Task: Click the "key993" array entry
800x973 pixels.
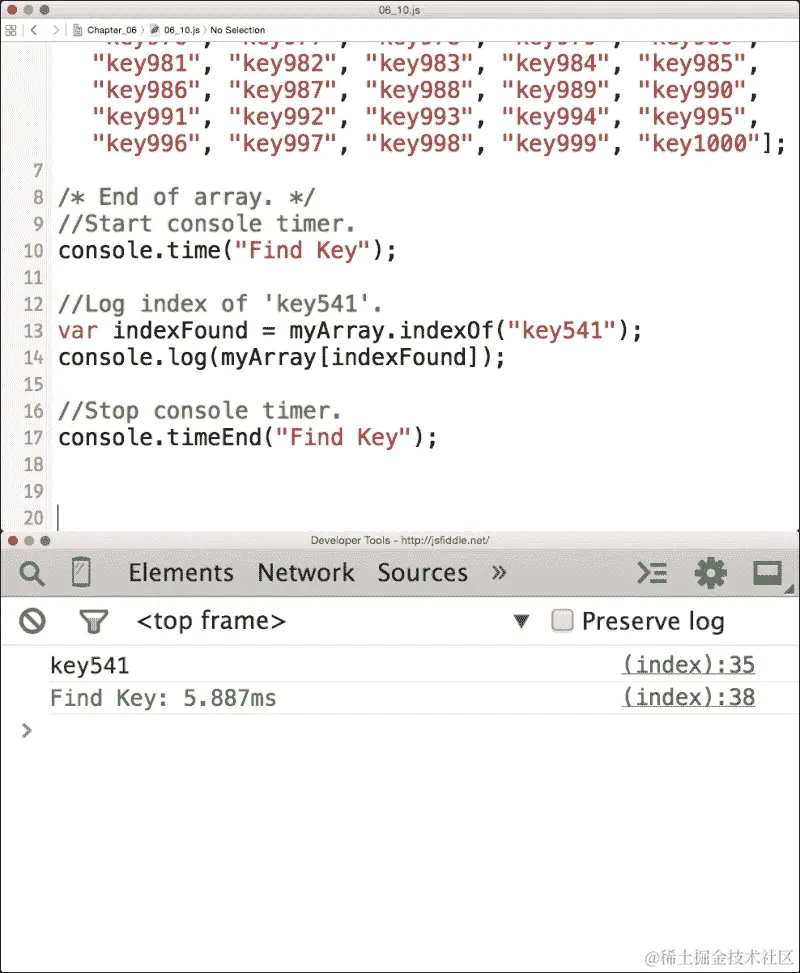Action: (419, 117)
